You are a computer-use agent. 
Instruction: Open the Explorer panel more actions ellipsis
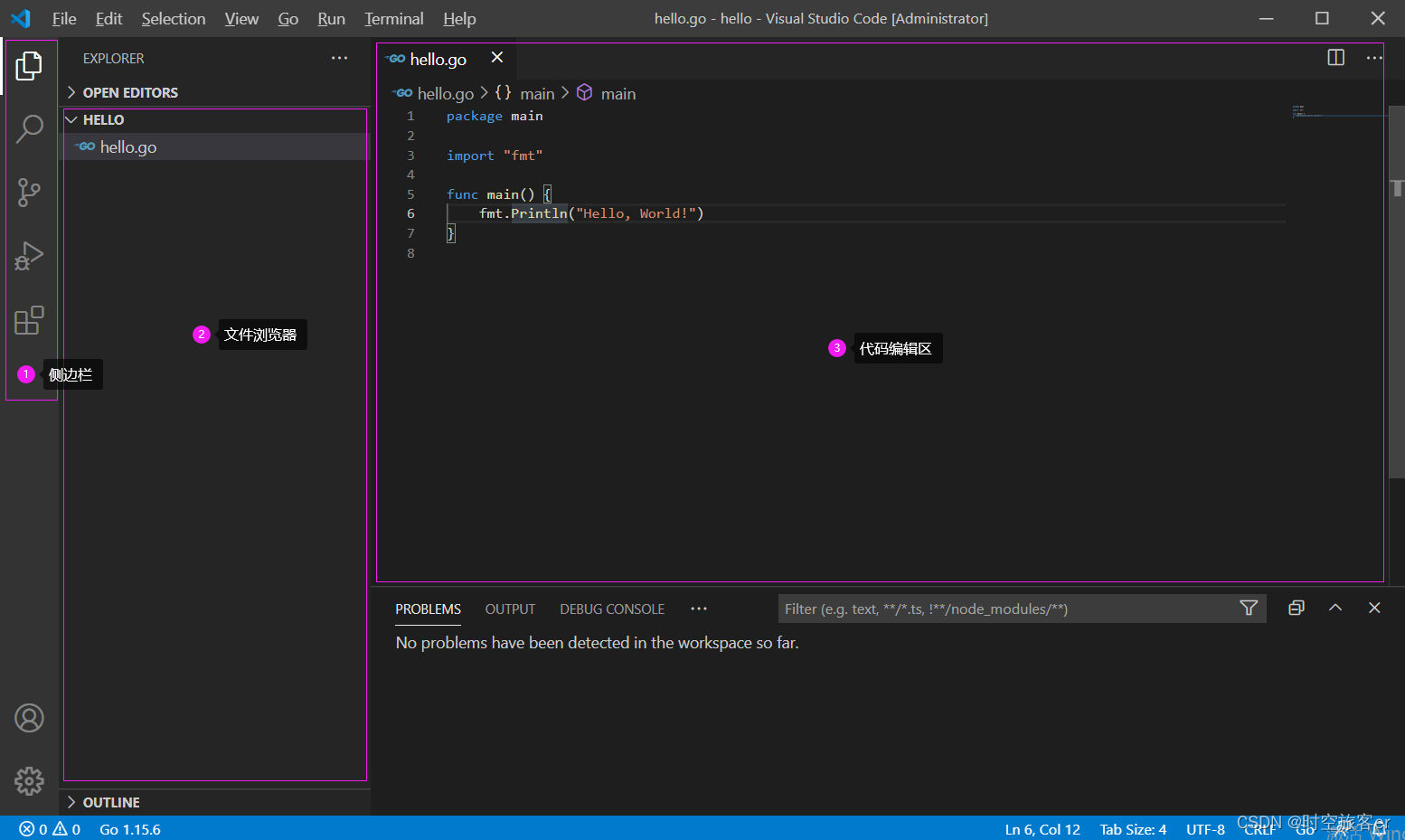tap(339, 58)
